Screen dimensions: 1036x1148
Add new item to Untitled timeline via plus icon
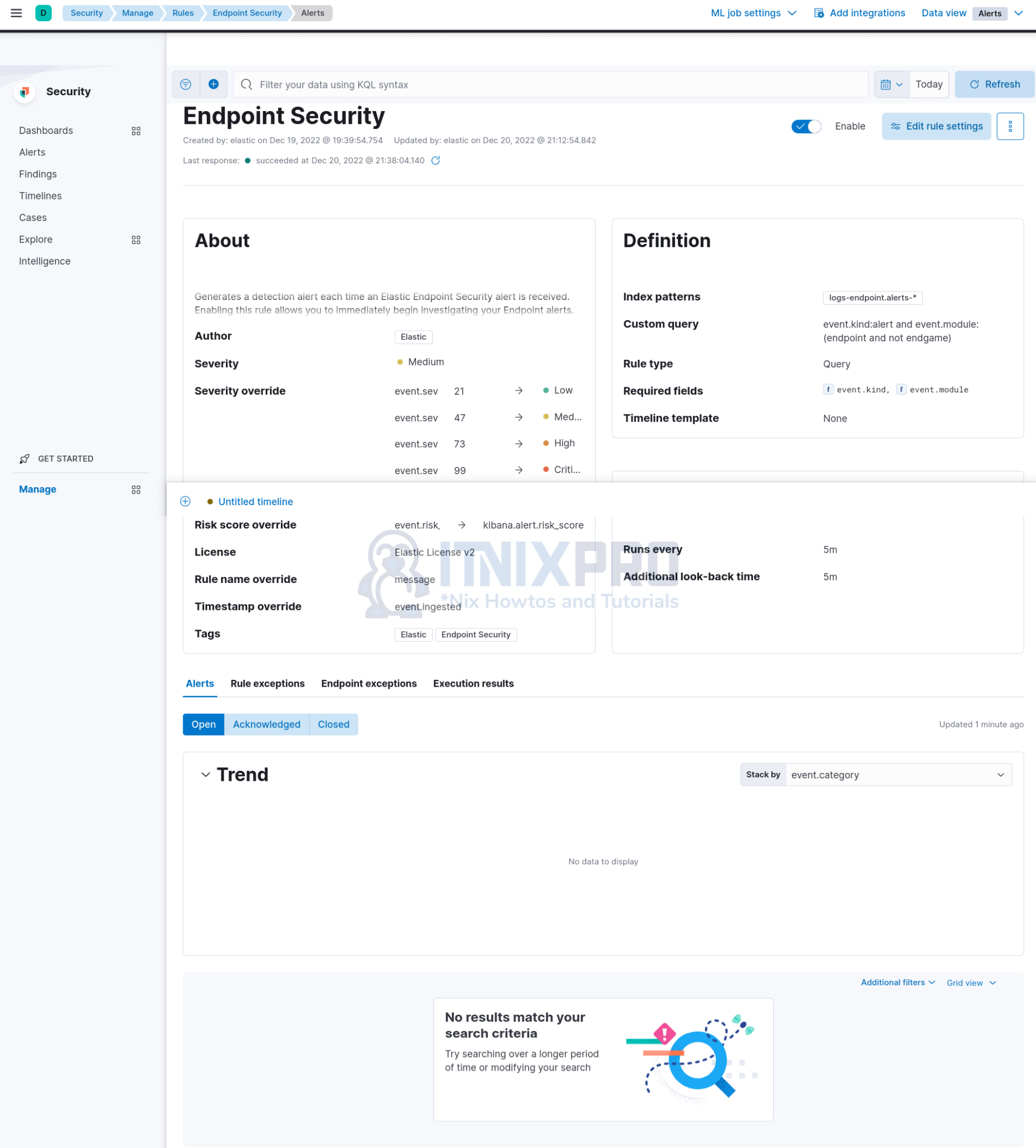[x=185, y=502]
